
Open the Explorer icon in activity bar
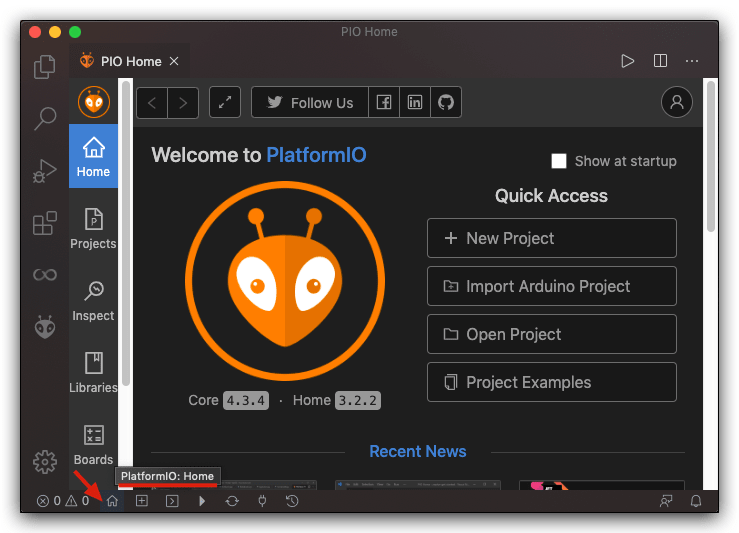[45, 67]
